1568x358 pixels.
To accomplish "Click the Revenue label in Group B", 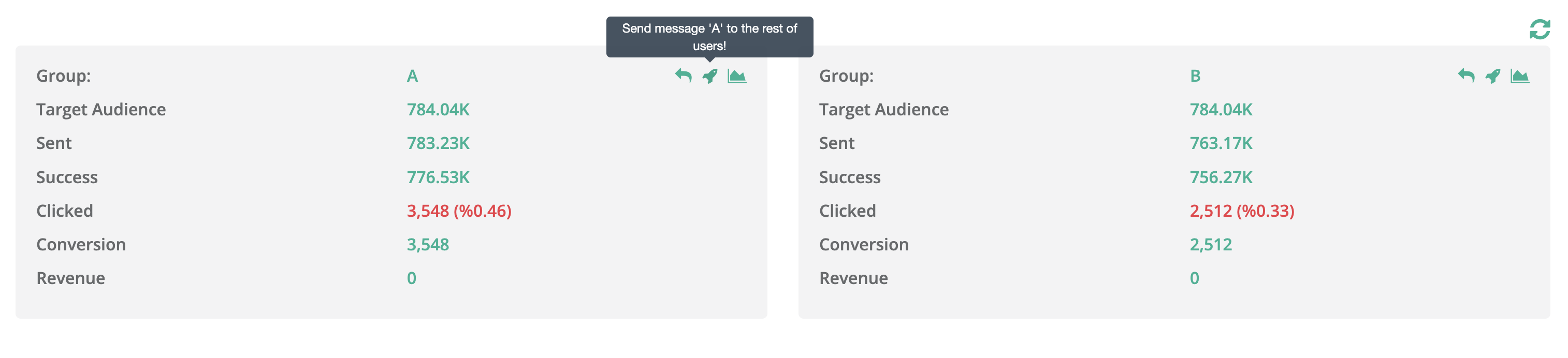I will click(853, 278).
